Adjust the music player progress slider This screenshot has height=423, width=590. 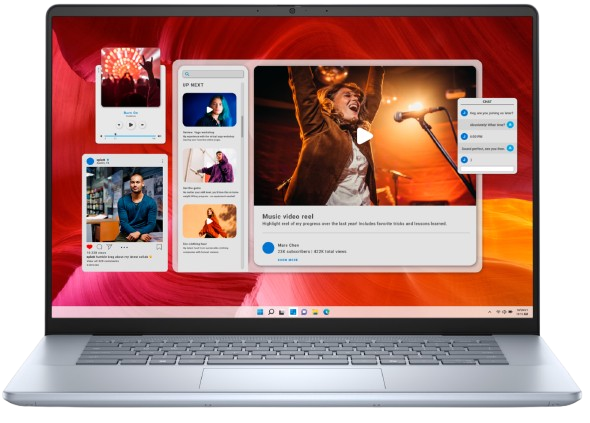pos(130,135)
